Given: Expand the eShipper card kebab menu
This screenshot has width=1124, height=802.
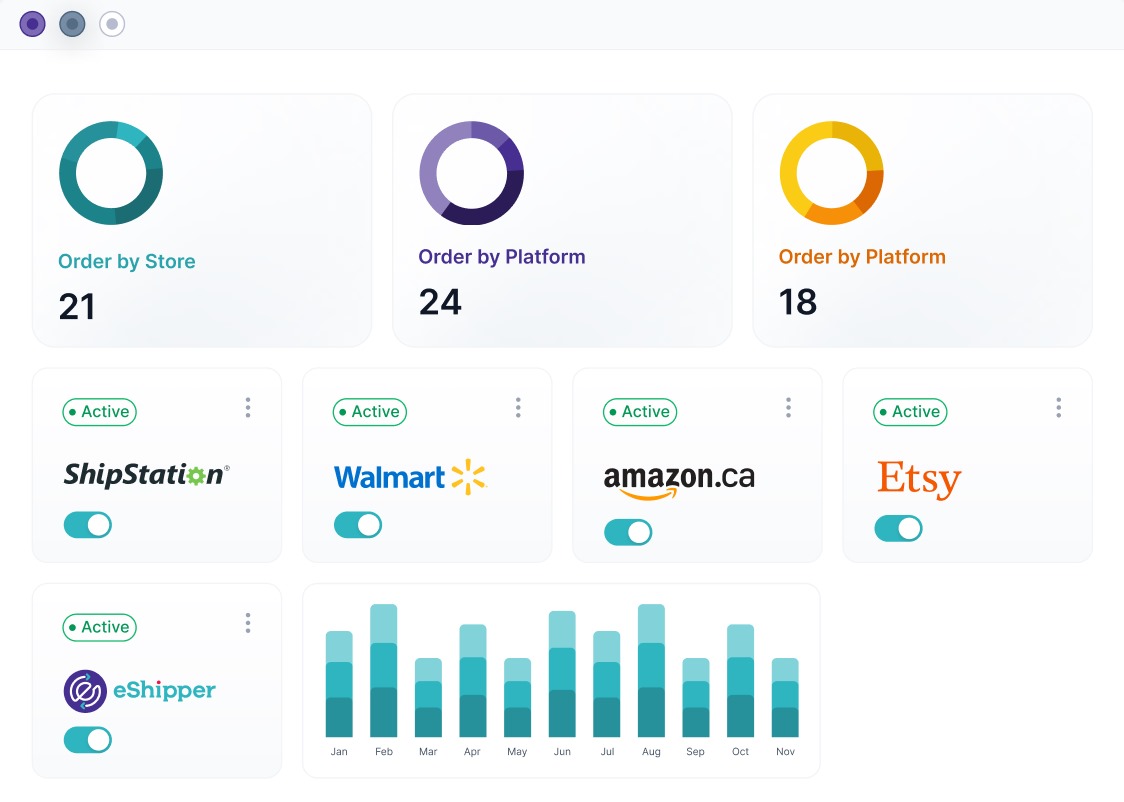Looking at the screenshot, I should [x=248, y=623].
